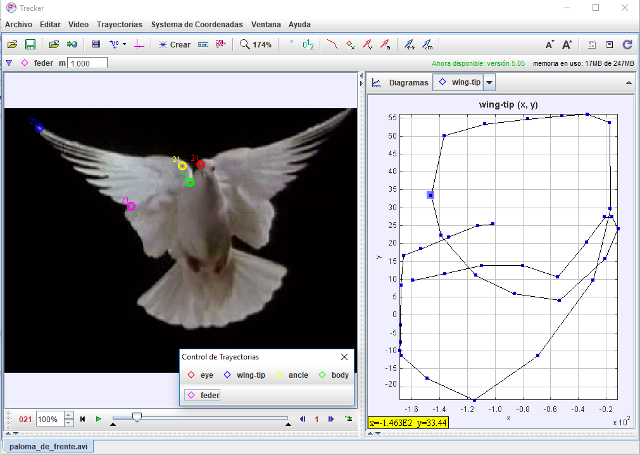Screen dimensions: 640x455
Task: Open the 174% zoom magnifier
Action: (x=255, y=44)
